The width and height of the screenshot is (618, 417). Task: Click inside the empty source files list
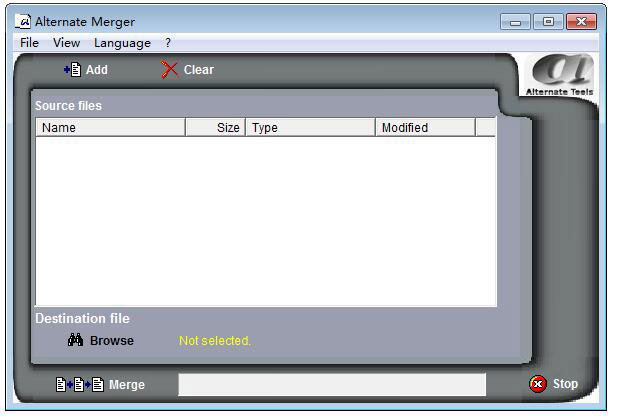266,221
